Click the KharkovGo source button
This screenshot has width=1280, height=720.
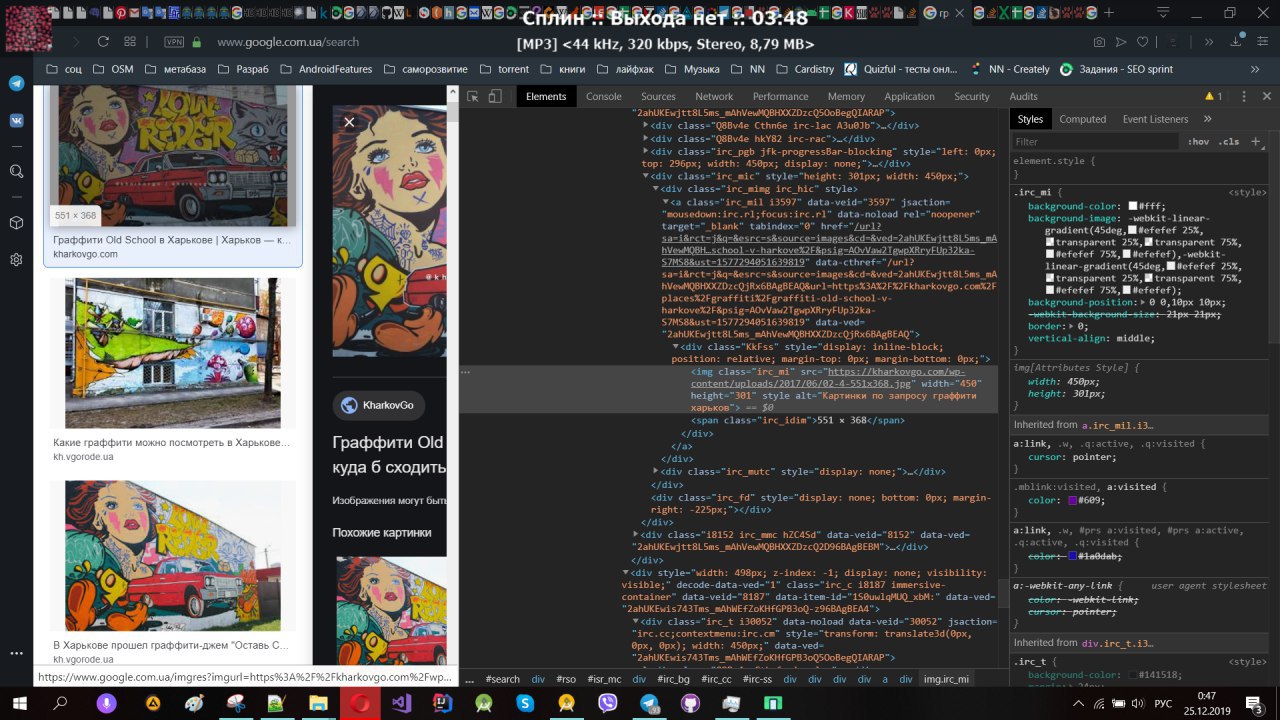378,405
